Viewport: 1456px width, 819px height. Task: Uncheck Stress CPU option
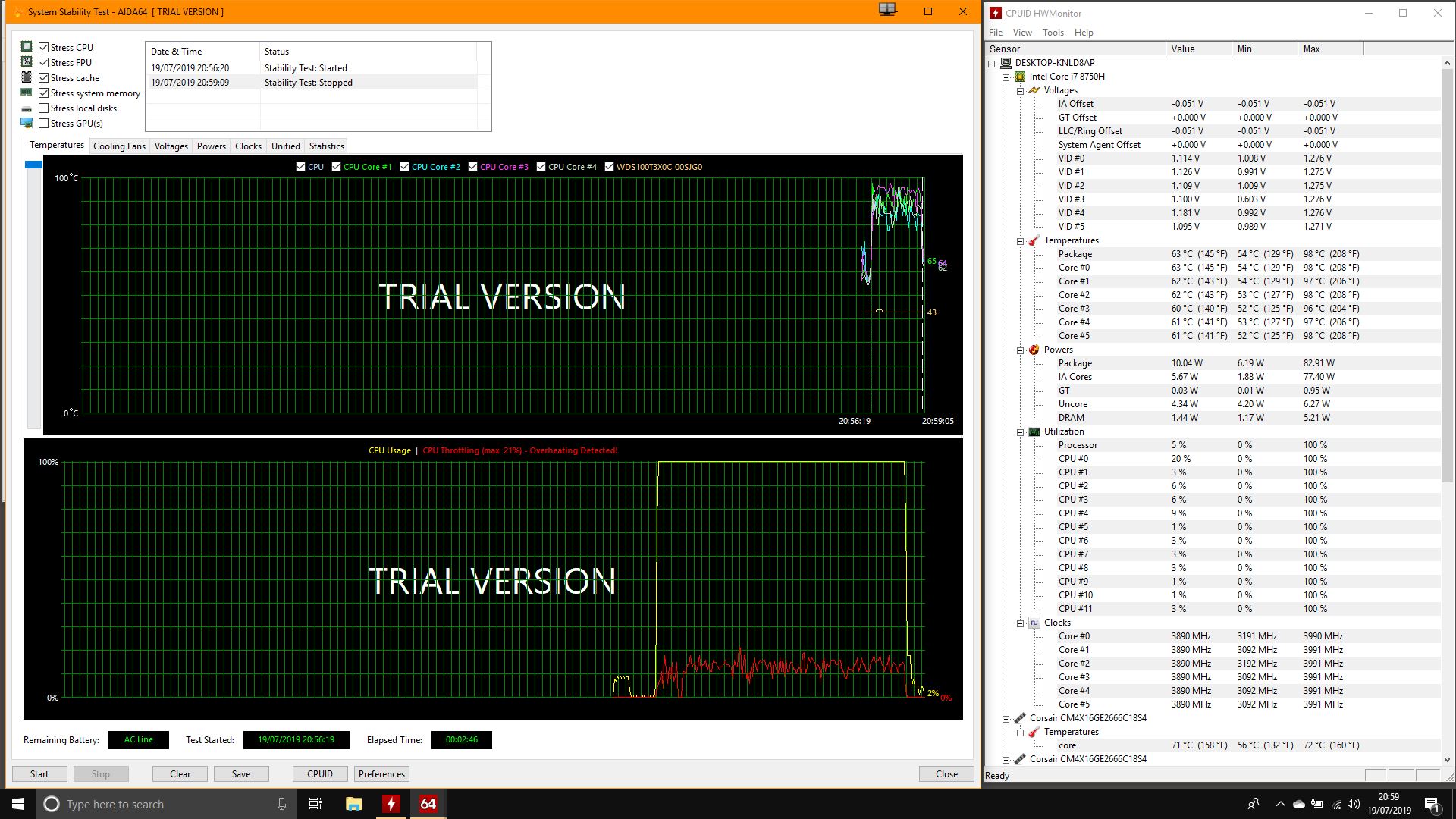pos(44,47)
